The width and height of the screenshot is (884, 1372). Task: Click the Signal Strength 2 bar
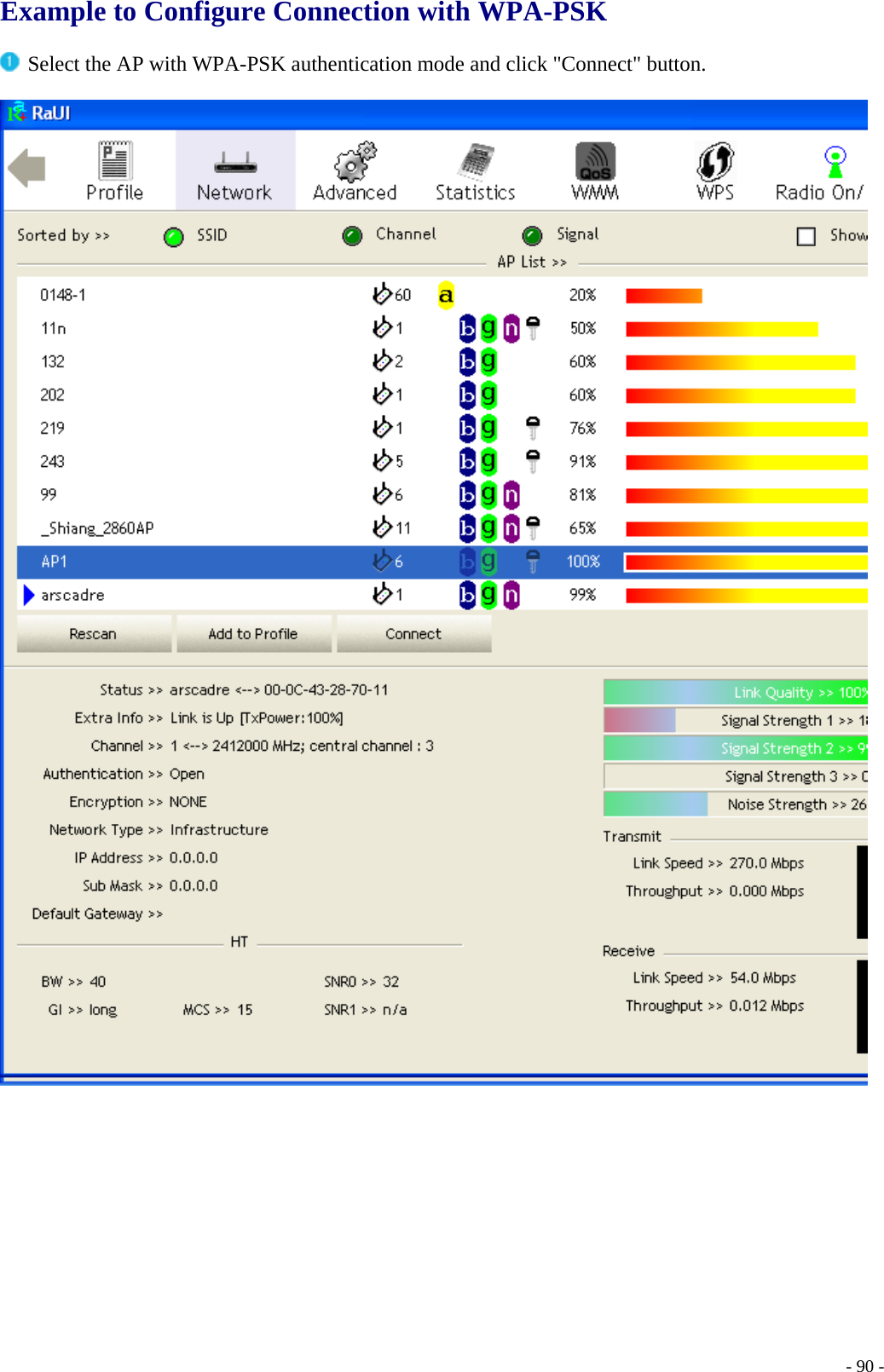point(736,748)
